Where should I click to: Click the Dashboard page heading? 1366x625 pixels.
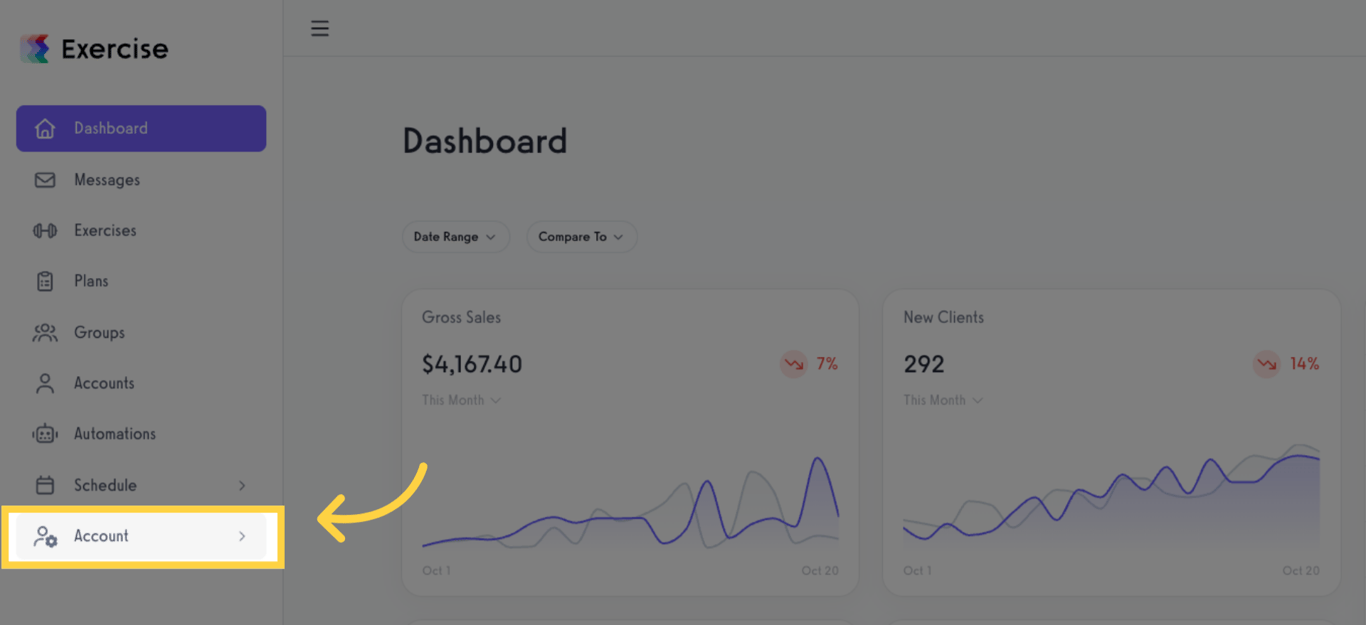485,141
